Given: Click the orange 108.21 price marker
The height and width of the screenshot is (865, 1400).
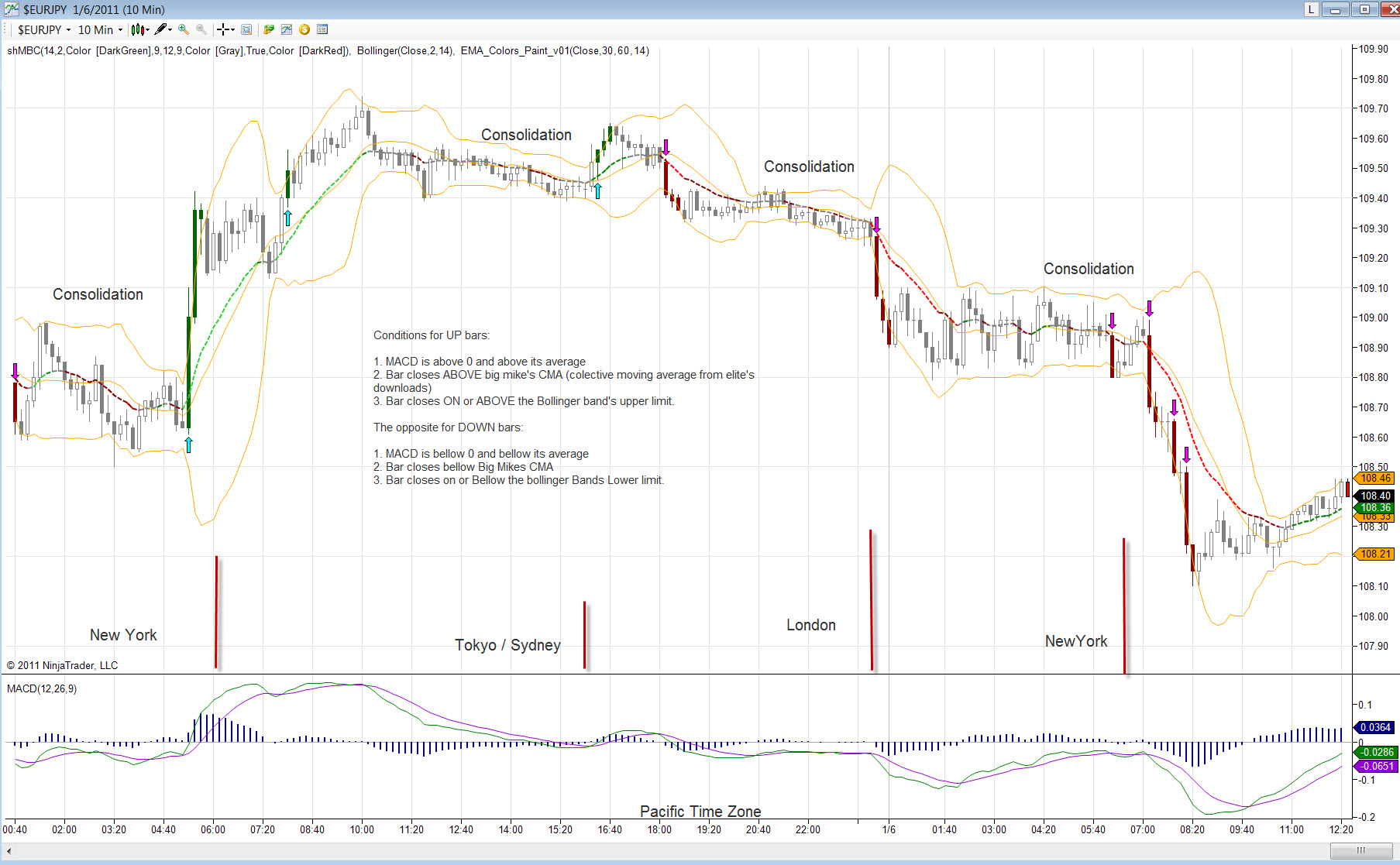Looking at the screenshot, I should click(x=1374, y=554).
